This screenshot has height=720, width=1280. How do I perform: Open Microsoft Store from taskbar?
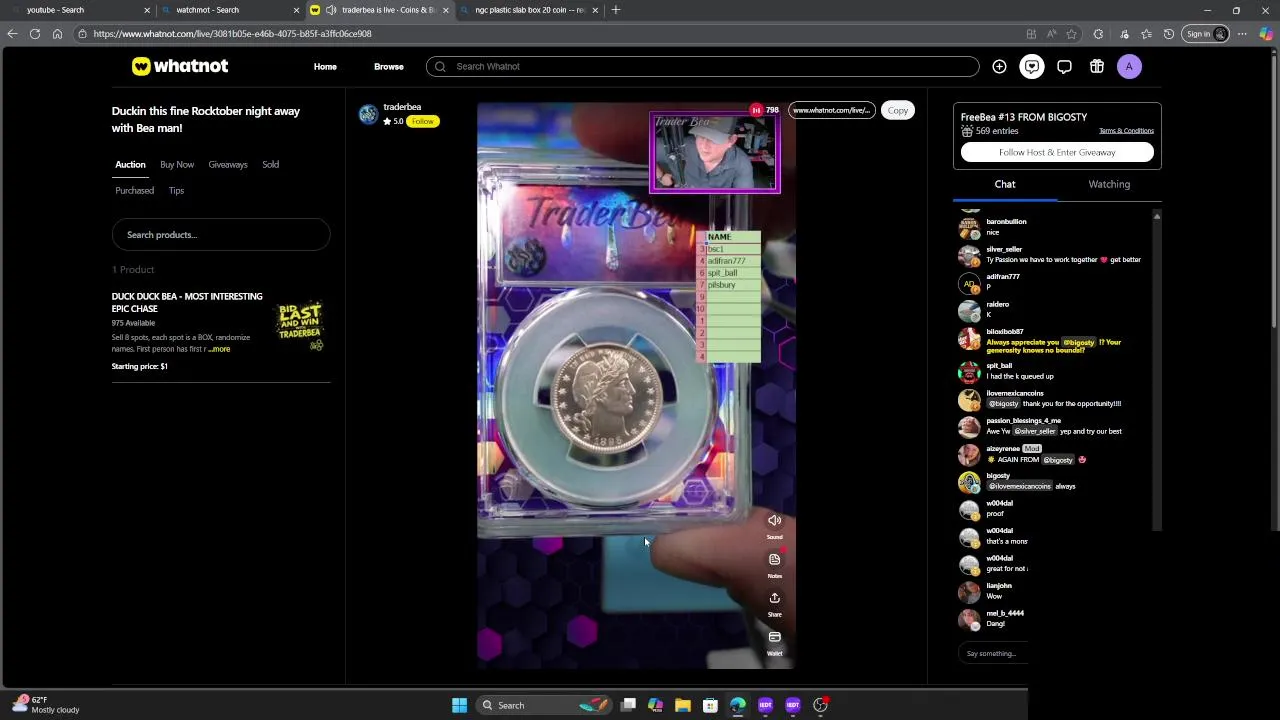(710, 705)
